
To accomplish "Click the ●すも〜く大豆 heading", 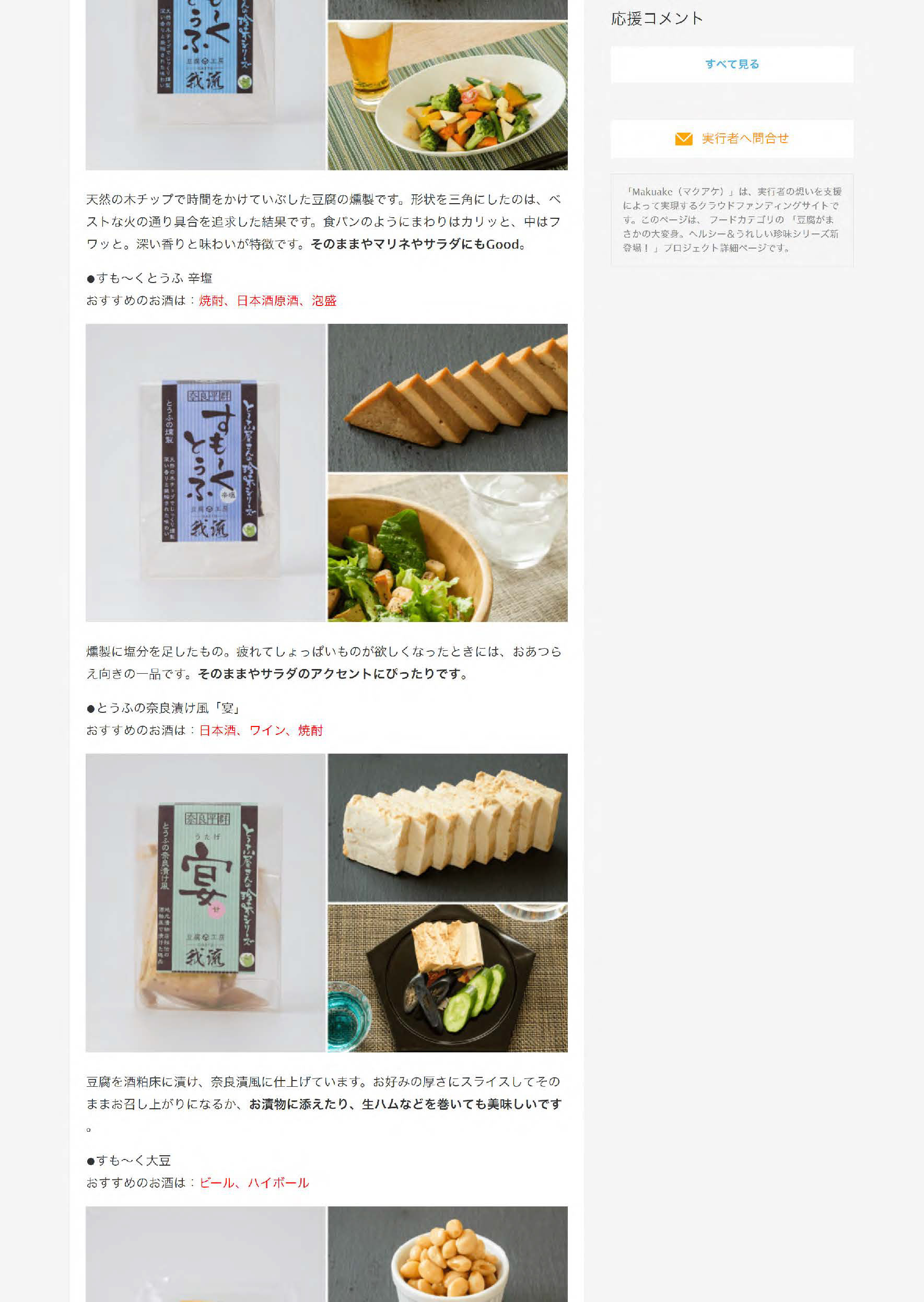I will [x=128, y=1160].
